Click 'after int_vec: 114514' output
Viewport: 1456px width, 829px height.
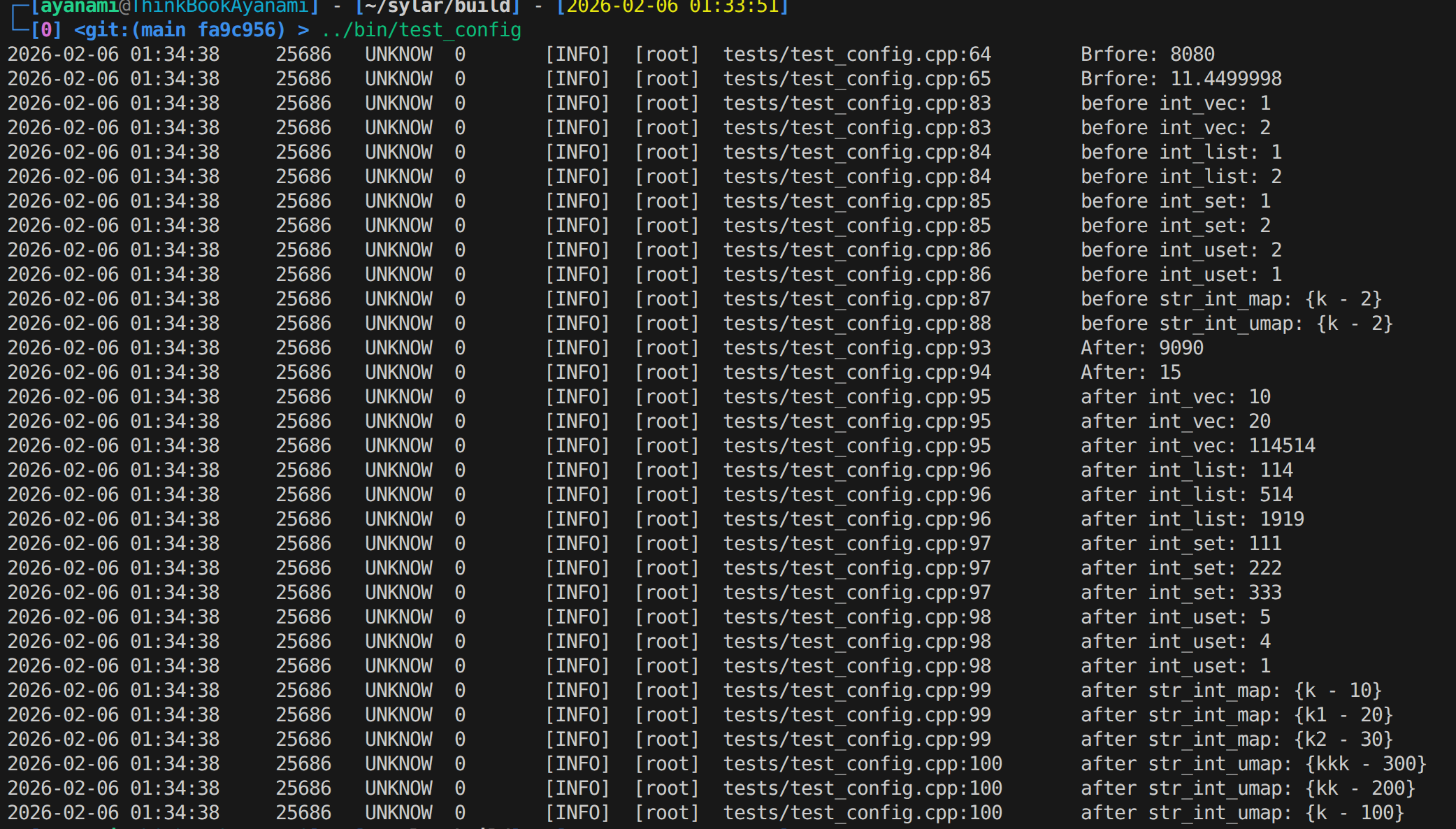click(x=1197, y=446)
